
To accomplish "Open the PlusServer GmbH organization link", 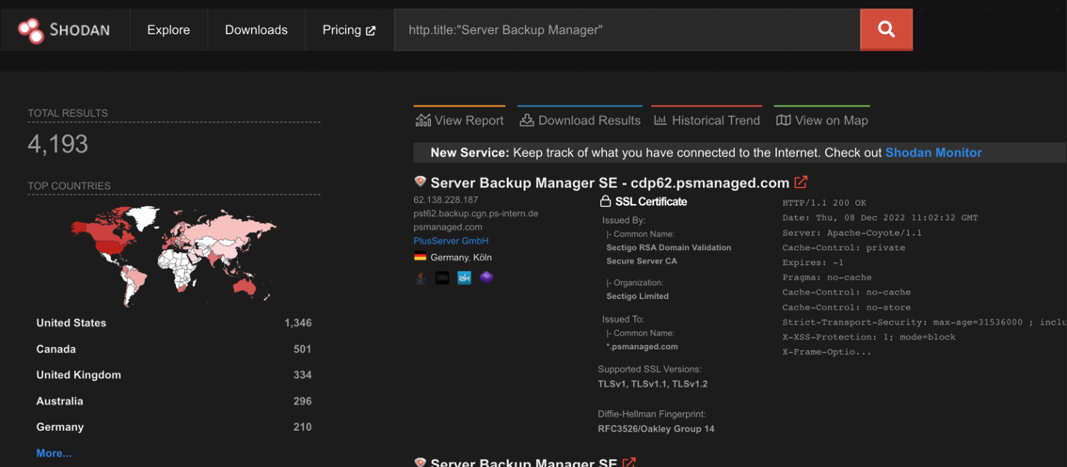I will pyautogui.click(x=450, y=241).
